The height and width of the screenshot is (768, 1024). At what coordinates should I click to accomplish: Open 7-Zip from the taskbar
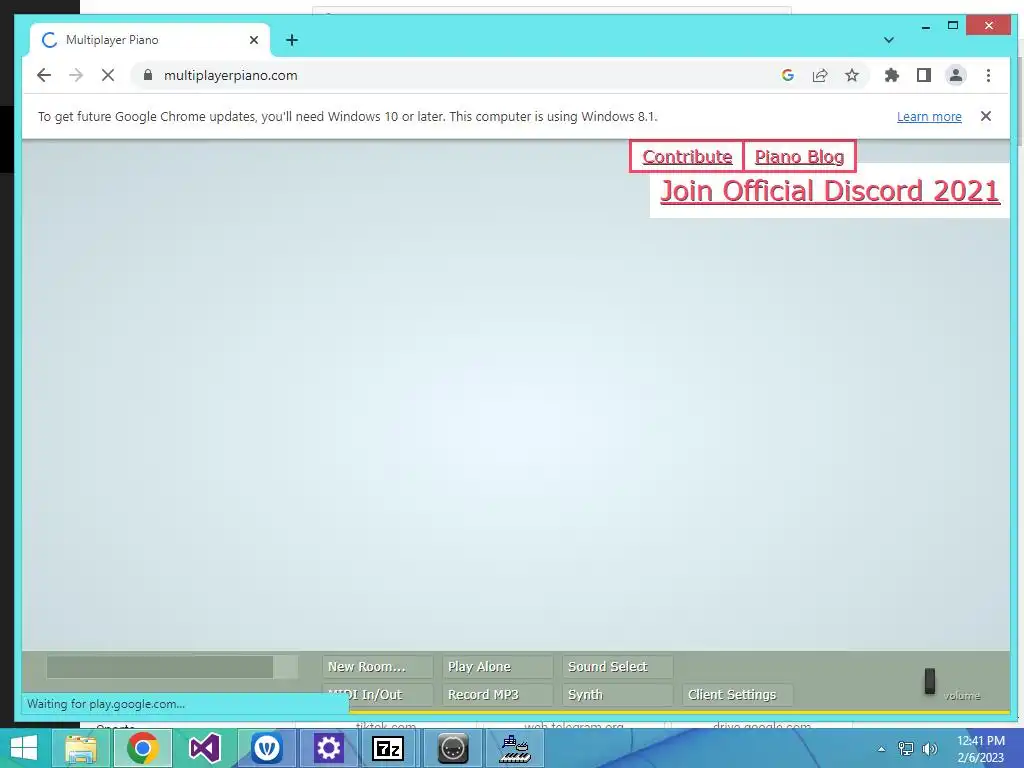(x=388, y=748)
